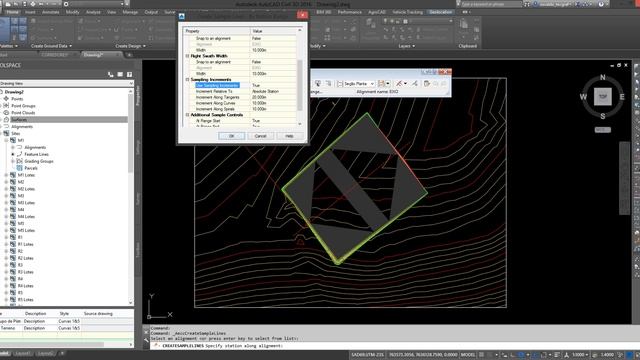Image resolution: width=640 pixels, height=360 pixels.
Task: Expand the M1 Lotes site node
Action: 6,175
